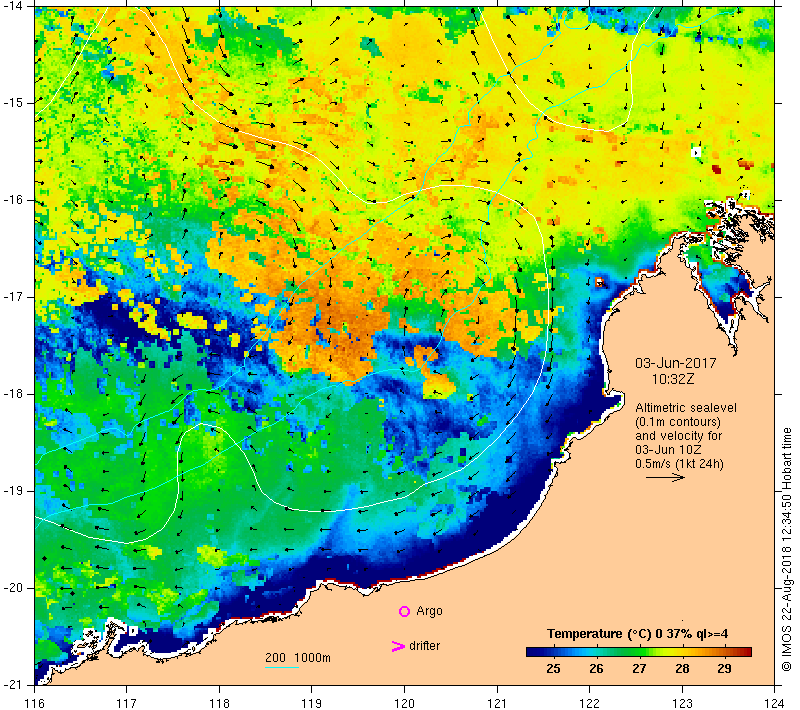The image size is (800, 710).
Task: Click the longitude axis label 119
Action: pyautogui.click(x=312, y=703)
